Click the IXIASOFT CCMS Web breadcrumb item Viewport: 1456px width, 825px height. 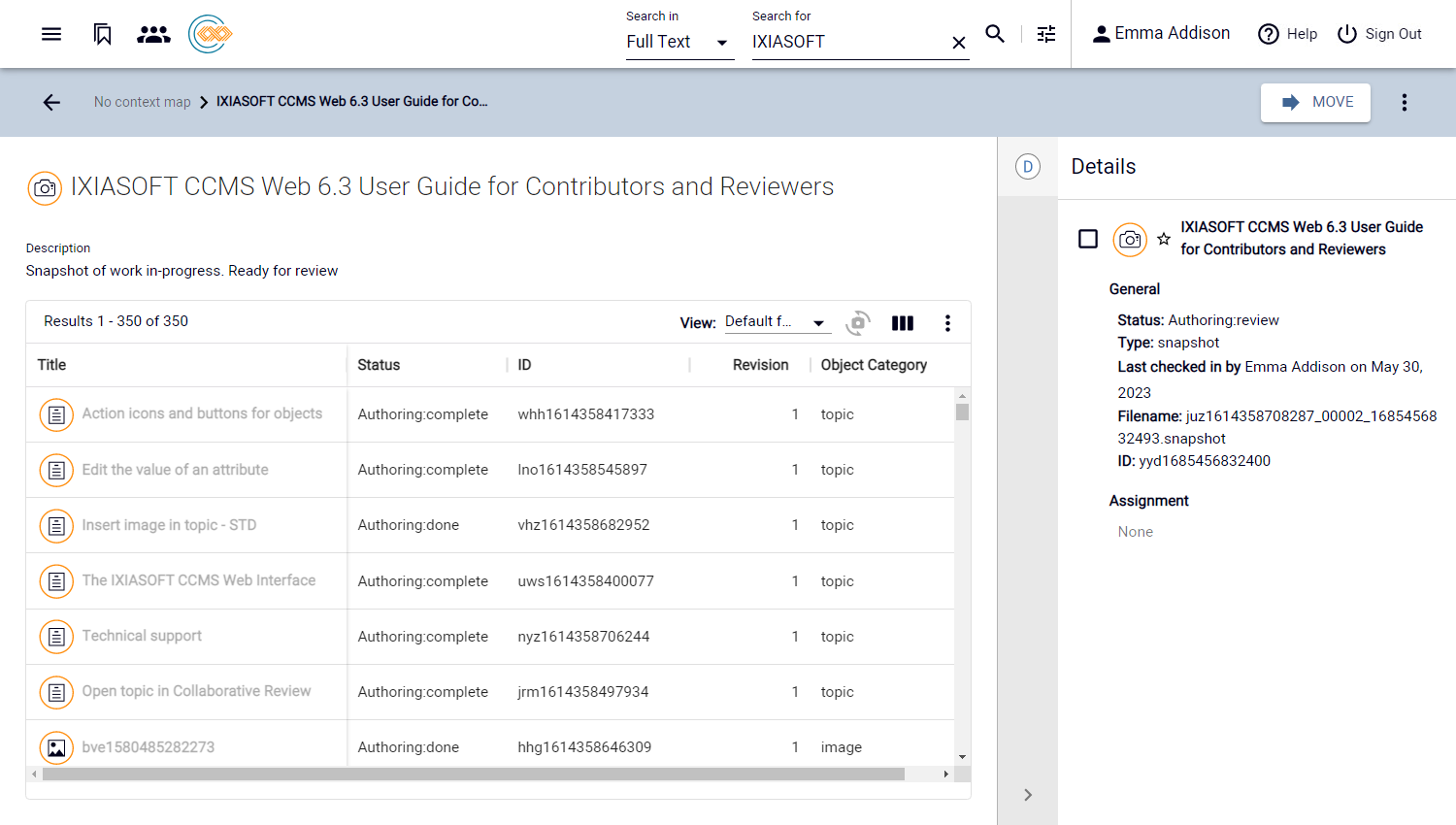tap(352, 101)
